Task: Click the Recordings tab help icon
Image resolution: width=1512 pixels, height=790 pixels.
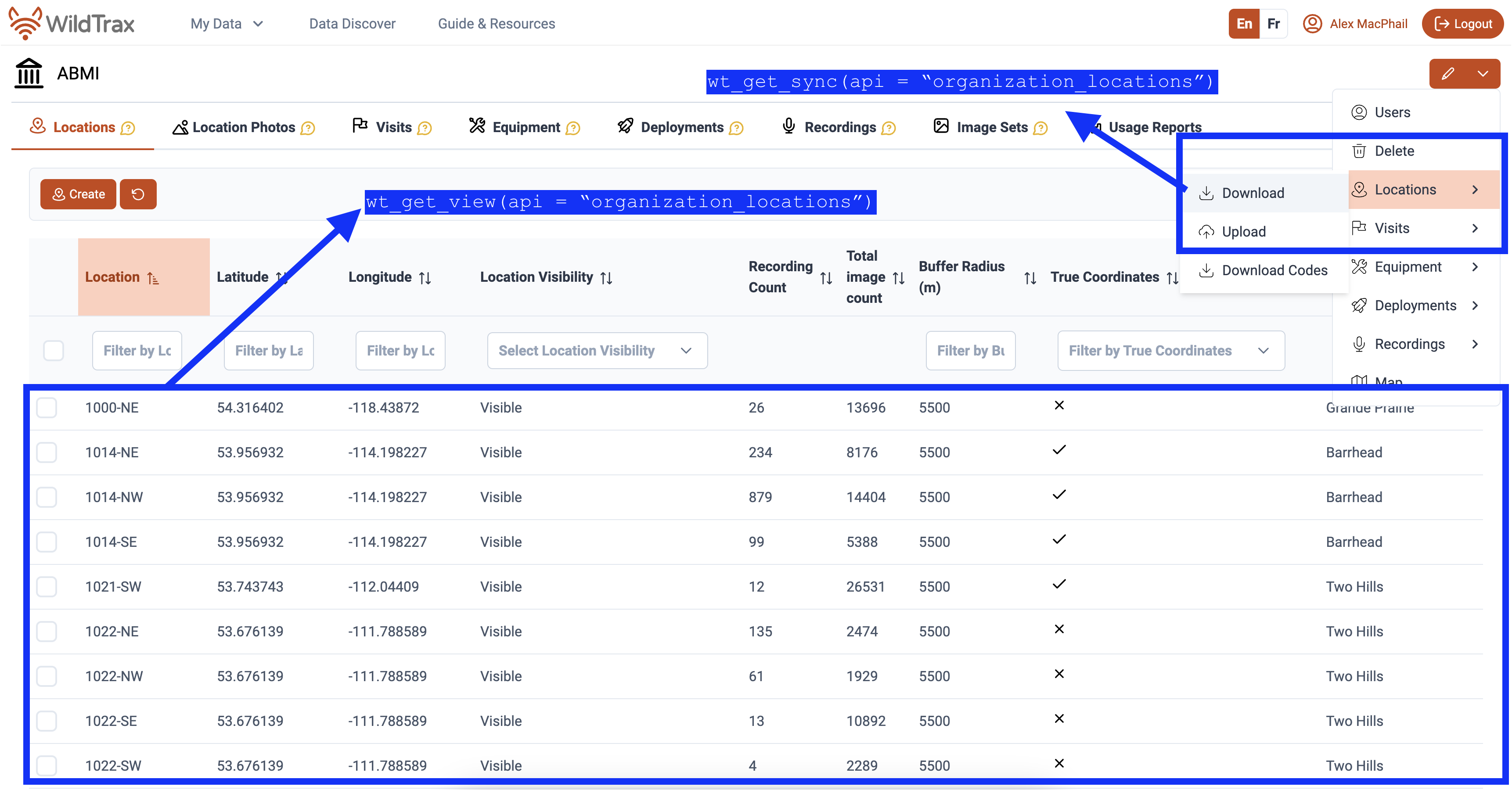Action: [x=889, y=128]
